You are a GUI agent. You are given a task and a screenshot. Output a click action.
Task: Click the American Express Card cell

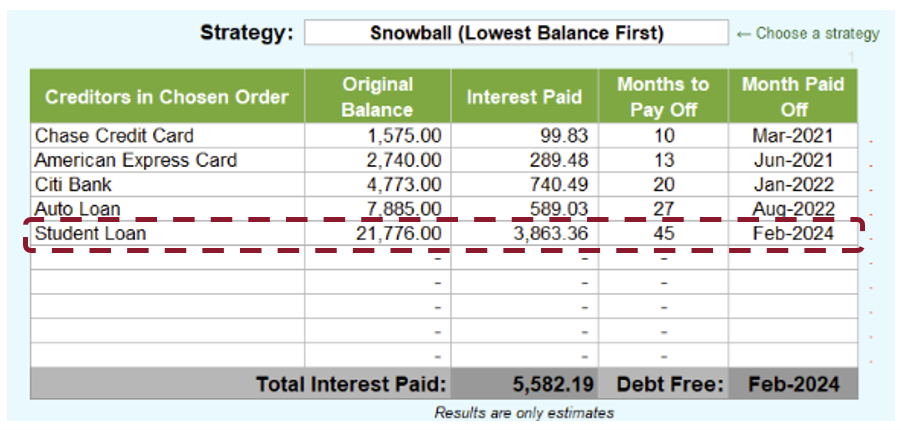[x=167, y=160]
